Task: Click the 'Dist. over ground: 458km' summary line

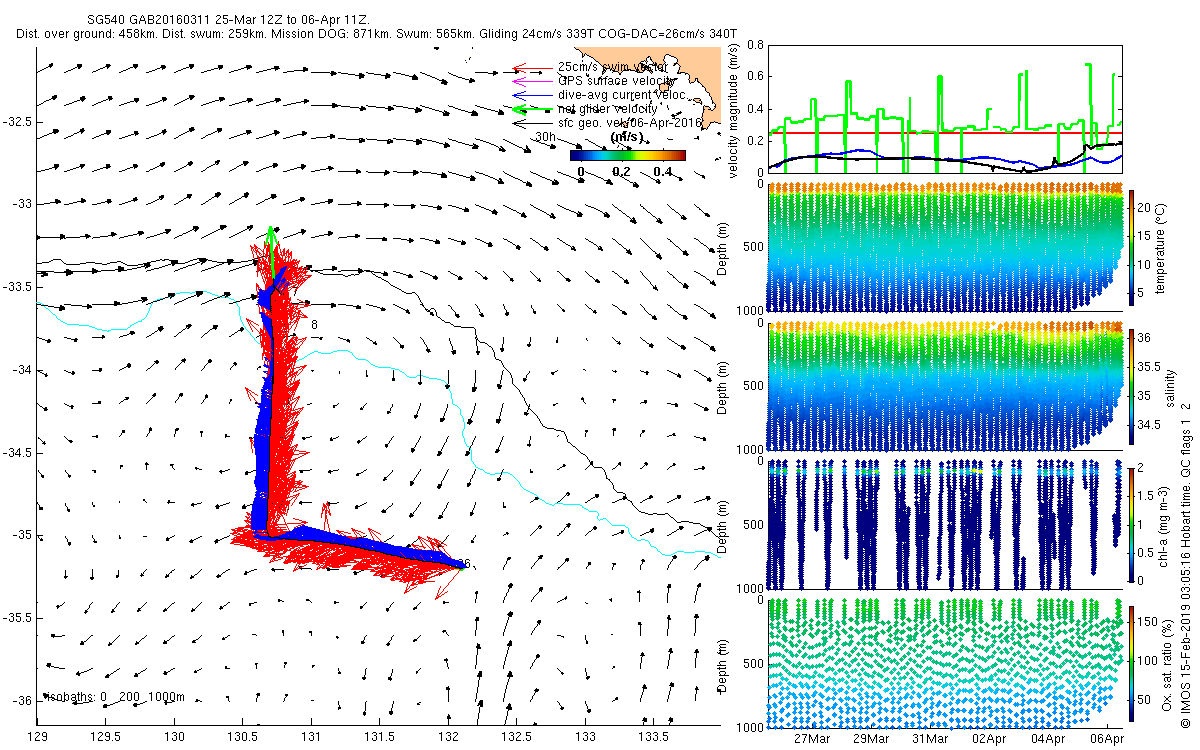Action: [x=377, y=34]
